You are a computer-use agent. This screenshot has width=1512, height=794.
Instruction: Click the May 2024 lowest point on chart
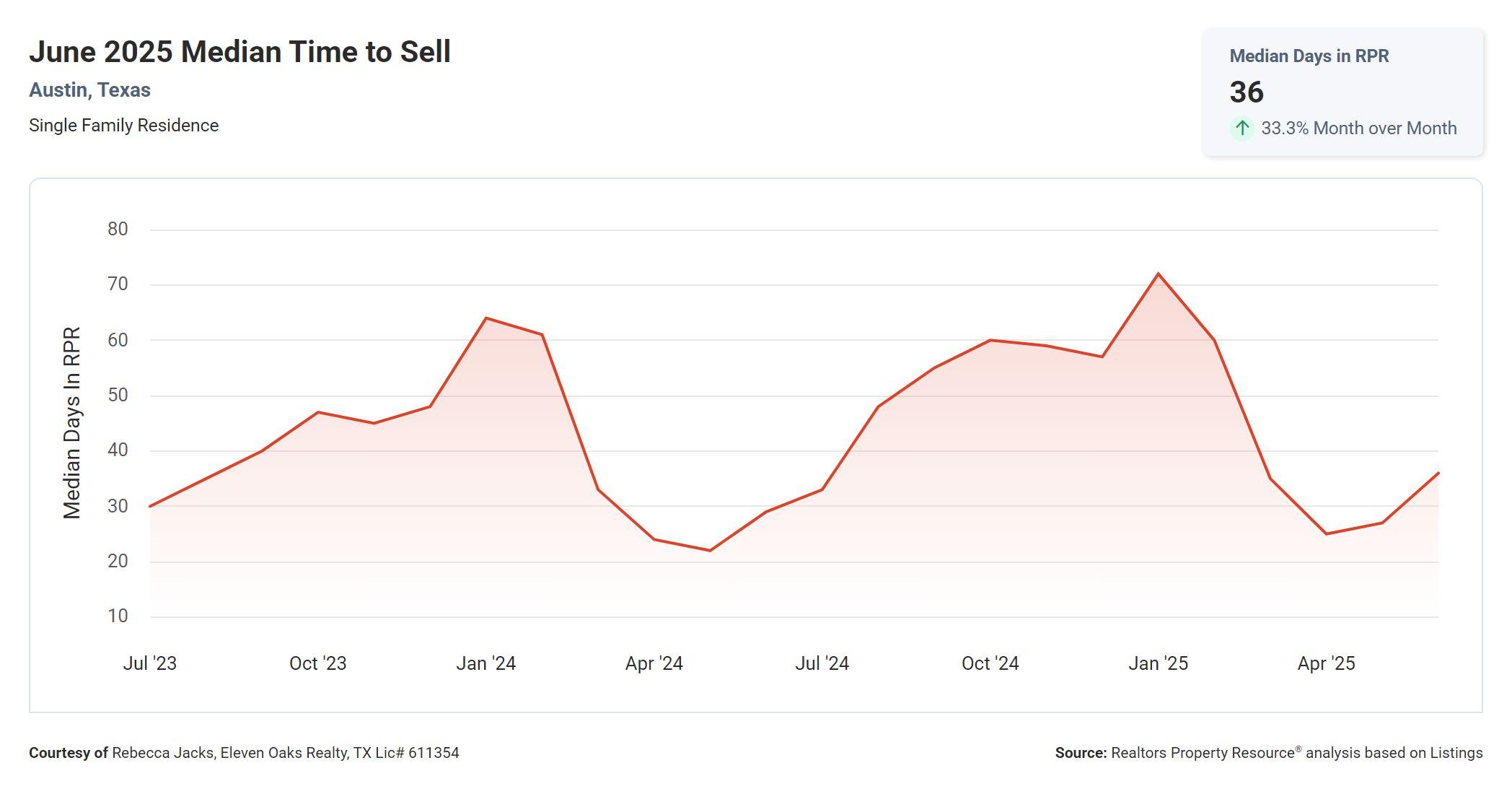[x=710, y=551]
